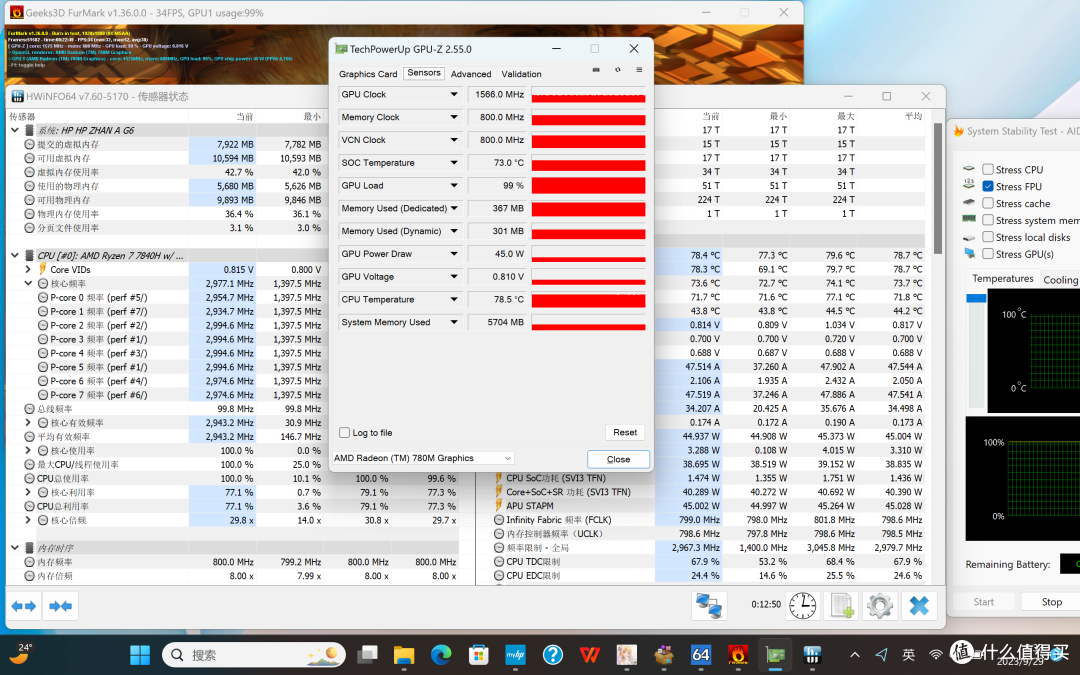Click HWiNFO collapse columns arrows button
This screenshot has width=1080, height=675.
61,606
